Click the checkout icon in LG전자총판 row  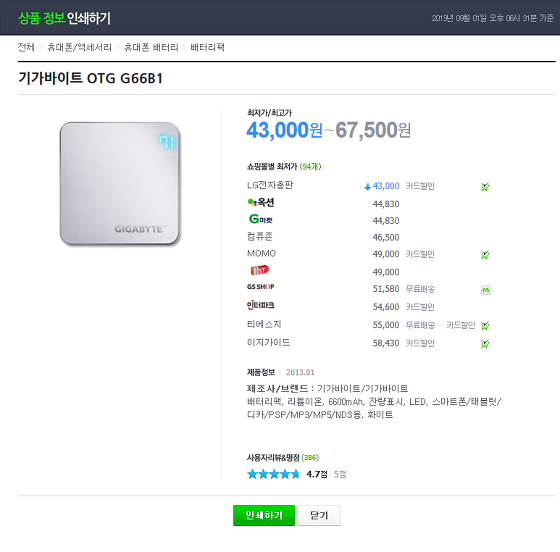click(x=485, y=186)
